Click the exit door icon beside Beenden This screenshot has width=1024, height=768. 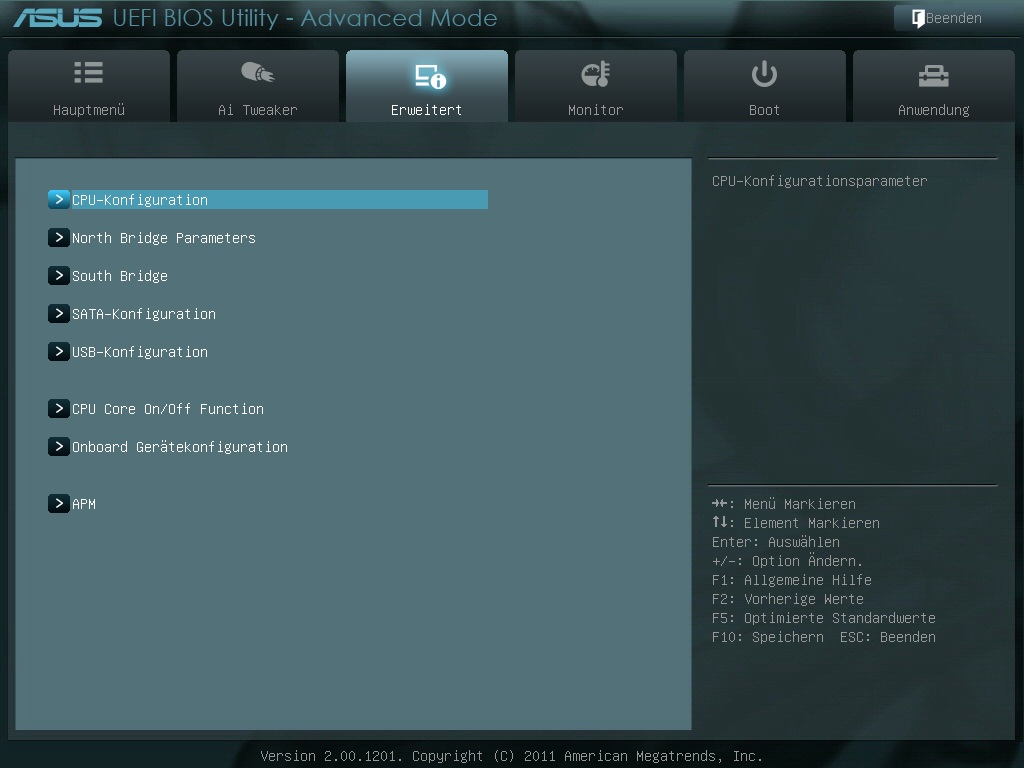(918, 18)
